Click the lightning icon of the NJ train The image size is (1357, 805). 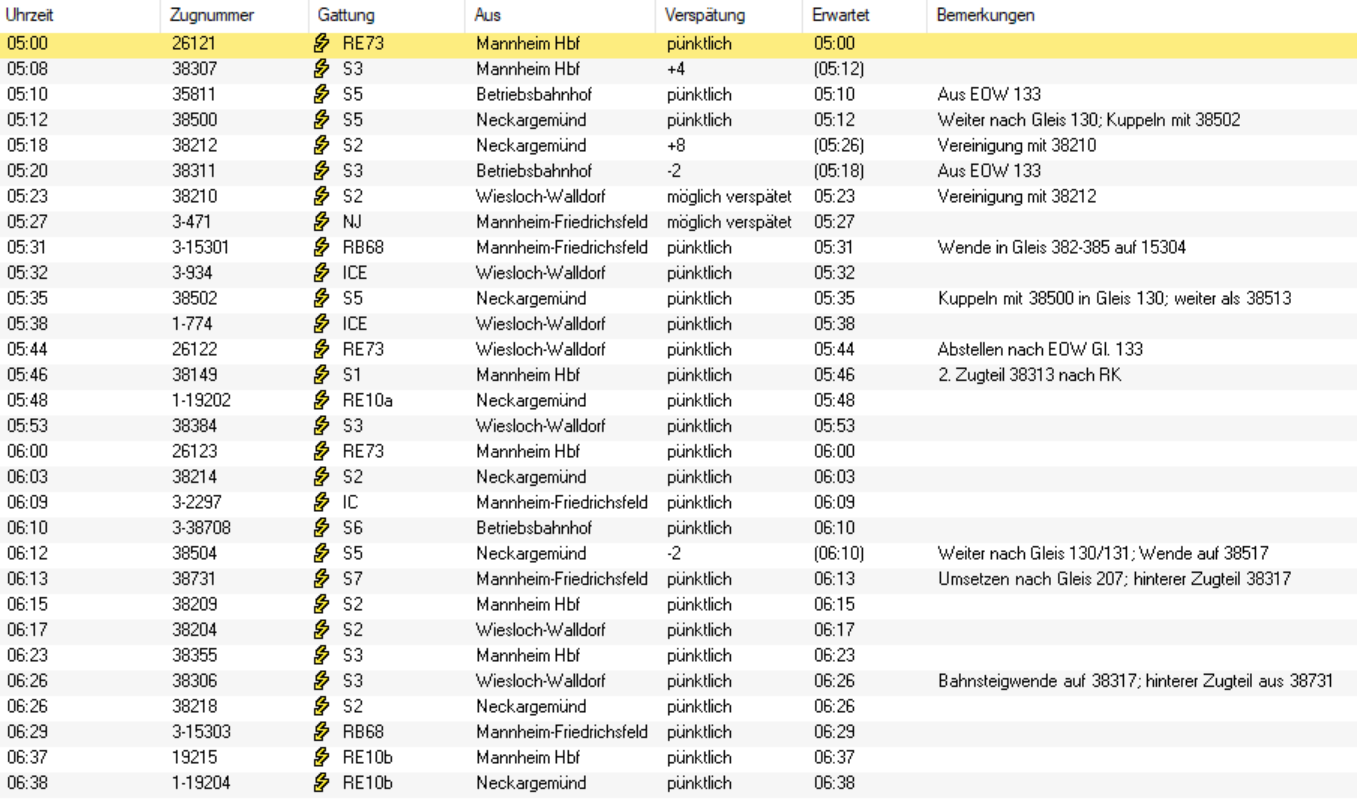coord(321,222)
